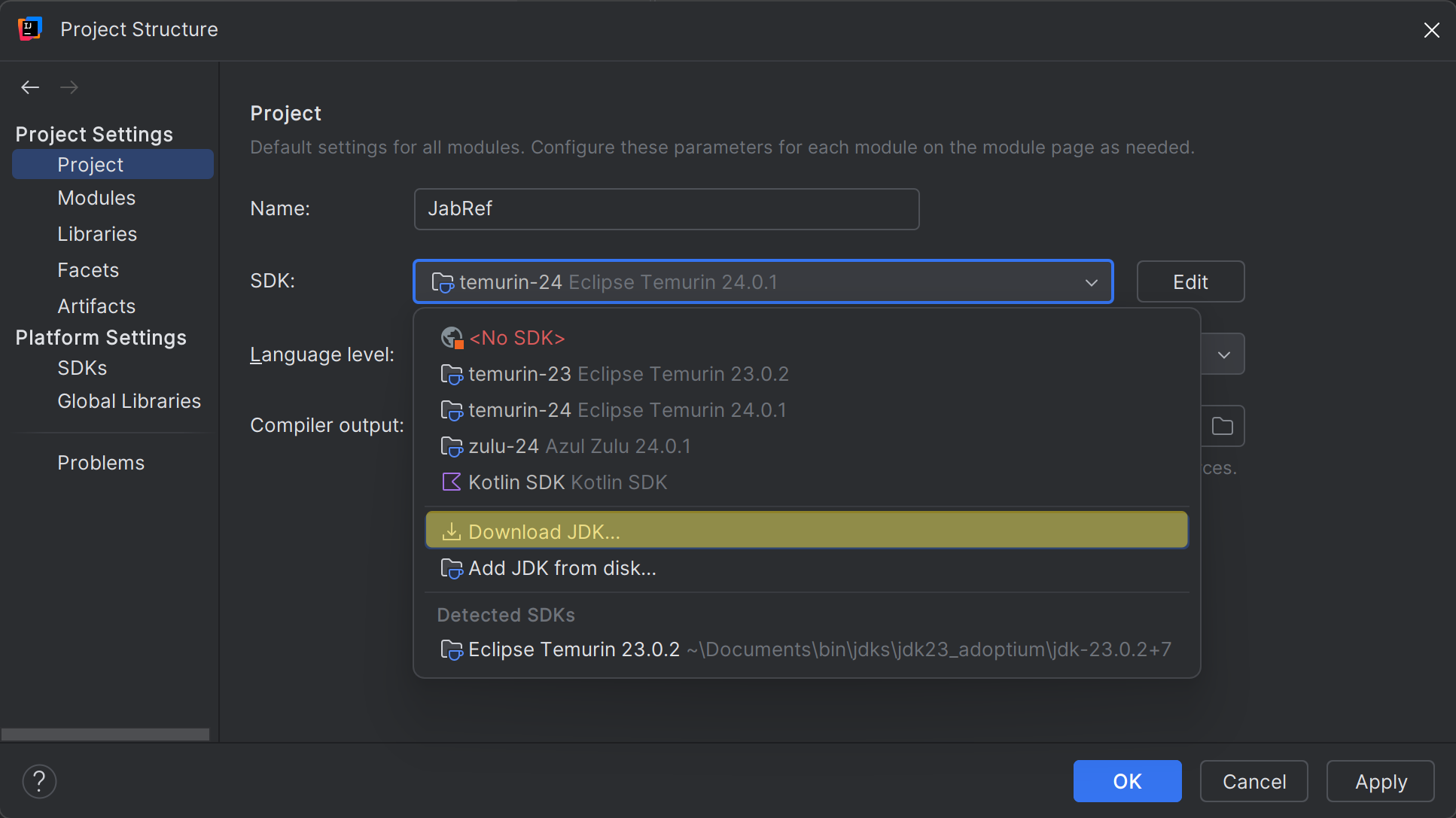
Task: Click the IntelliJ logo in title bar
Action: (29, 29)
